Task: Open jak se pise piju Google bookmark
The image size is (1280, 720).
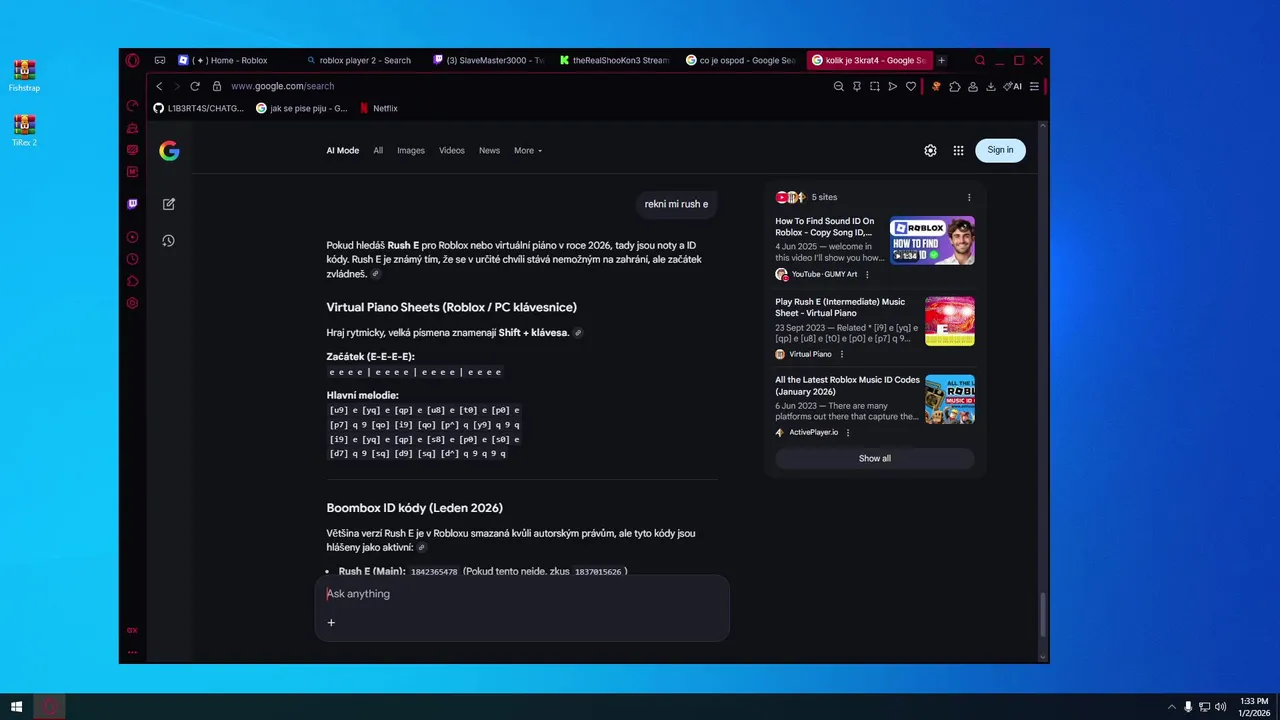Action: tap(302, 108)
